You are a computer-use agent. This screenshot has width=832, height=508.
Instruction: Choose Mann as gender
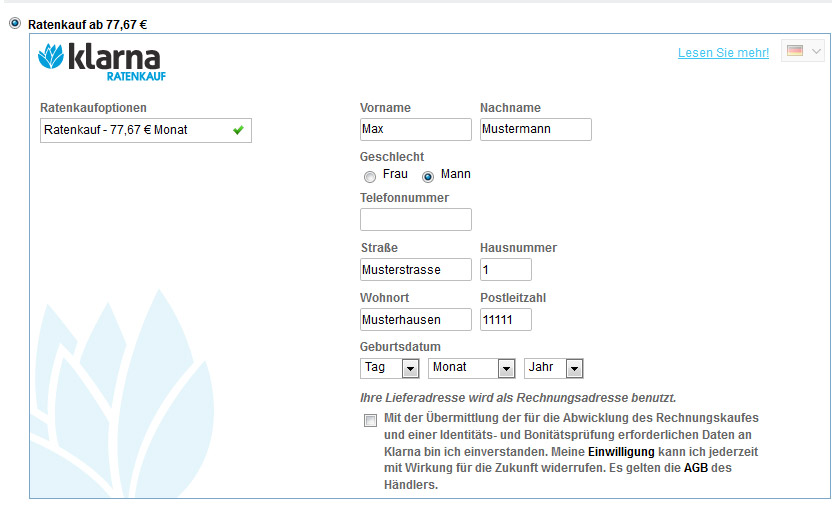428,176
